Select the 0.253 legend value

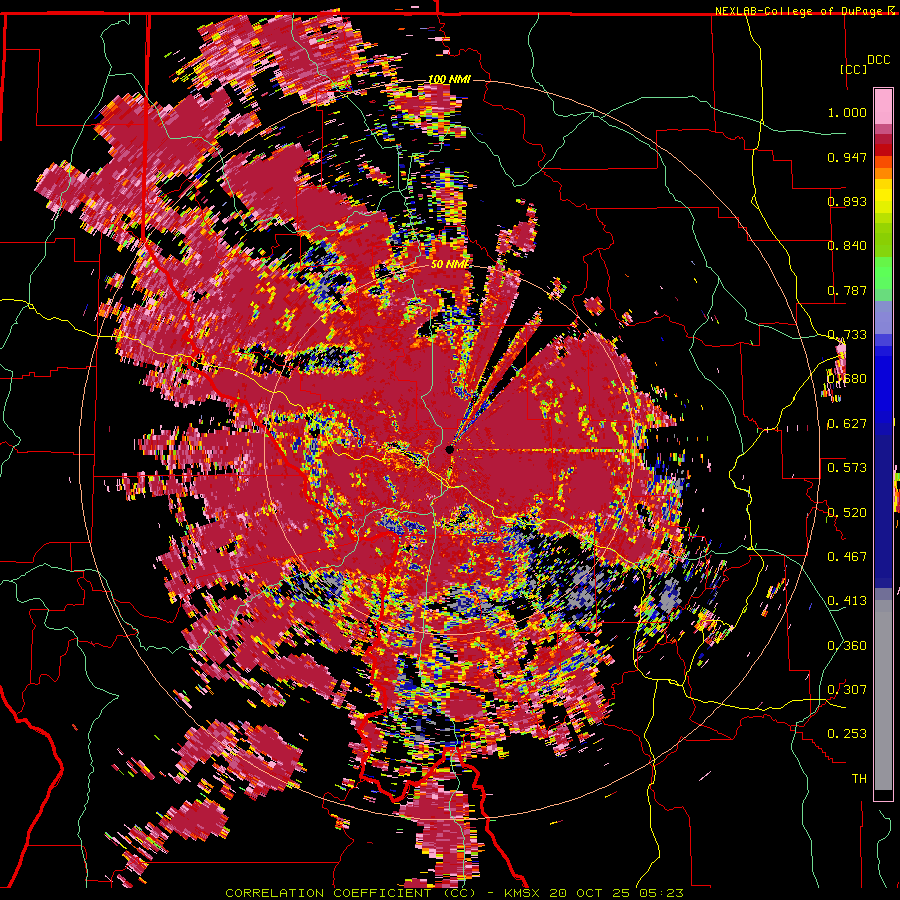(847, 734)
